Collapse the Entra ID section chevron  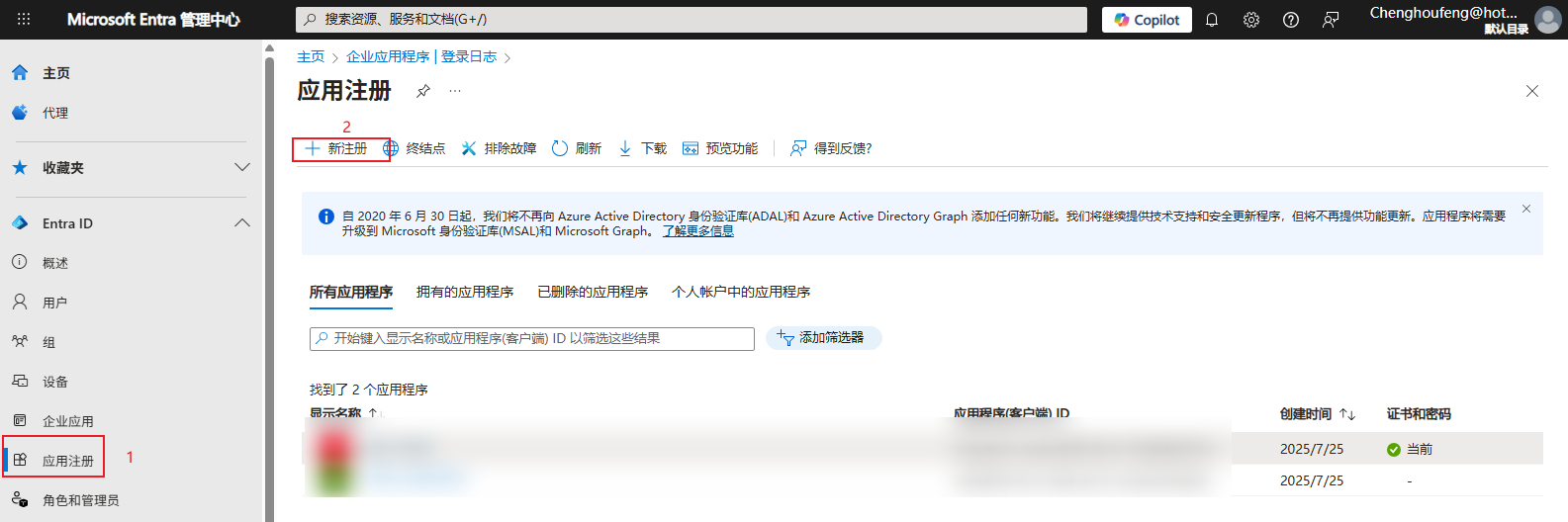(x=242, y=223)
